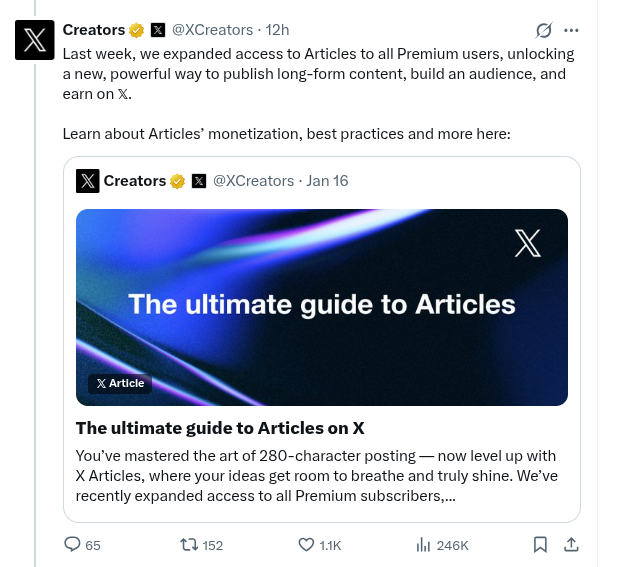This screenshot has height=567, width=625.
Task: Open the ultimate guide to Articles banner image
Action: (322, 300)
